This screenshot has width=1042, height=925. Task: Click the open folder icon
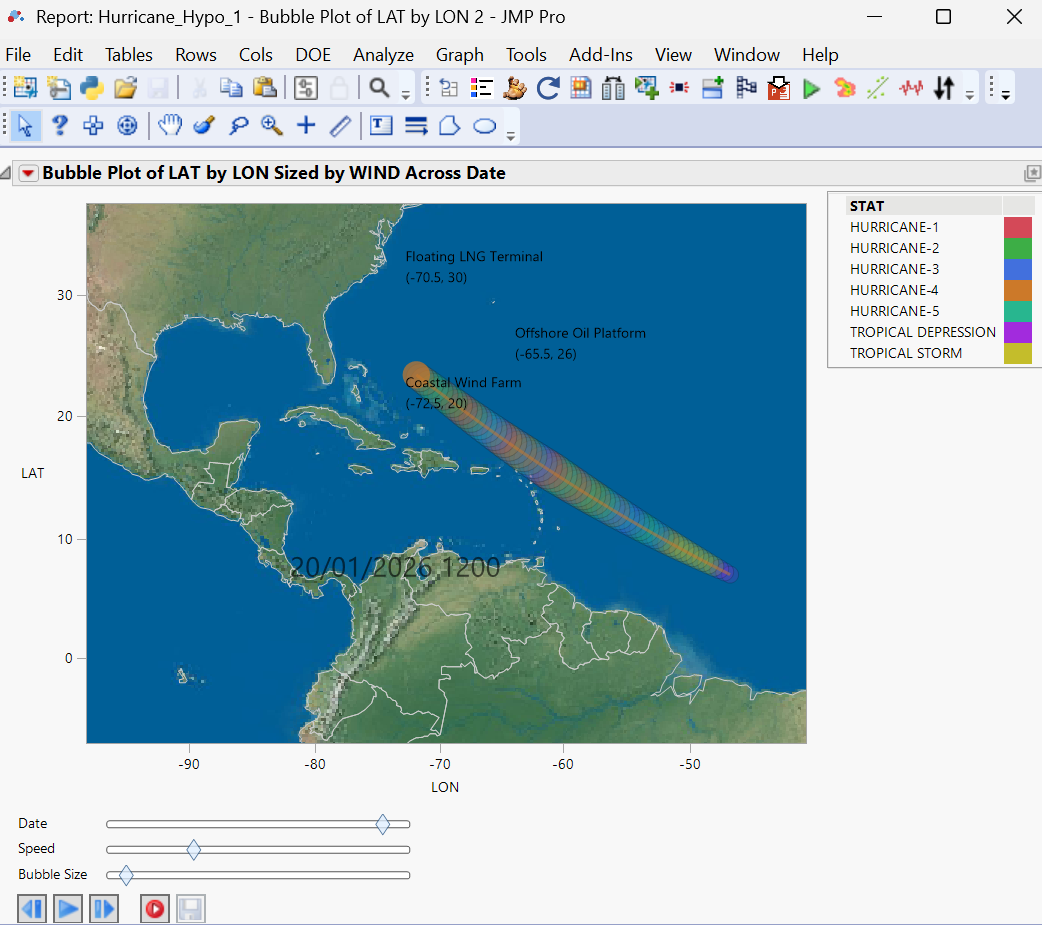click(x=125, y=88)
